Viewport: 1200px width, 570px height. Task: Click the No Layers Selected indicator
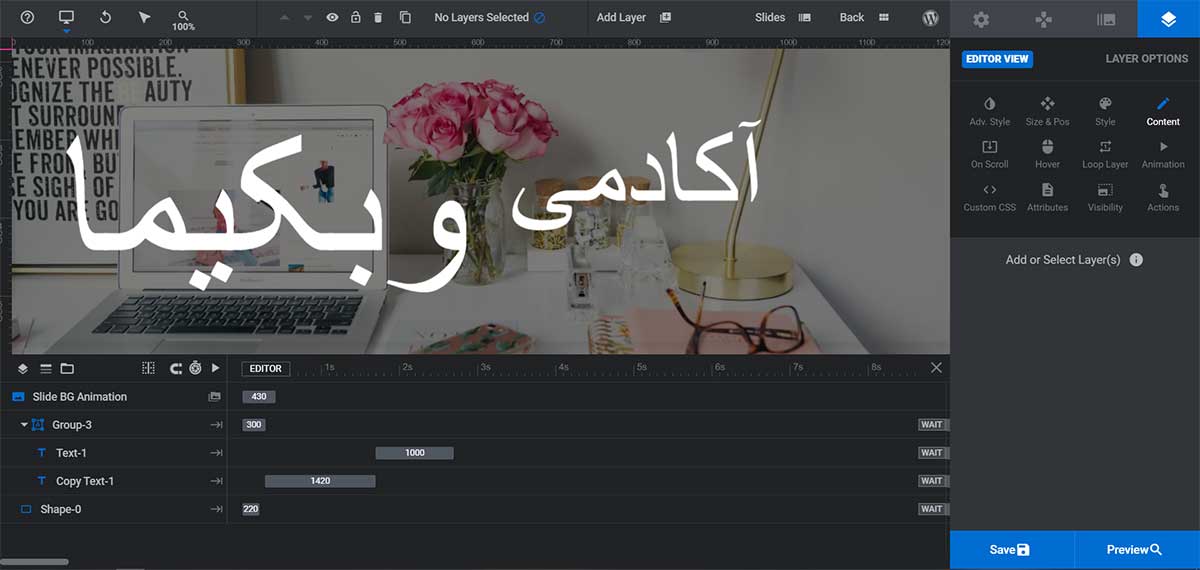tap(490, 18)
